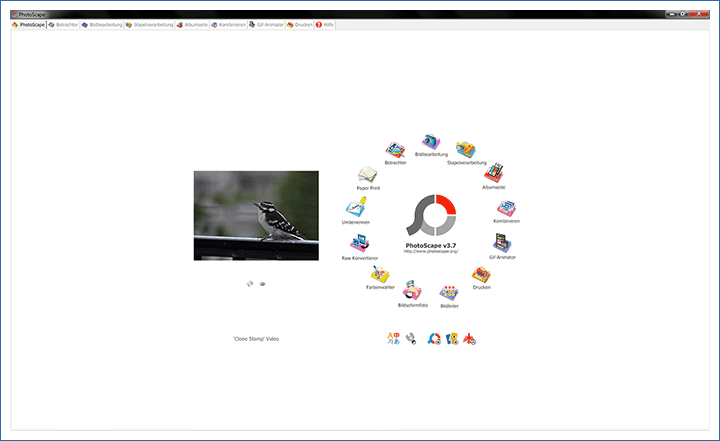Visit the http://www.photoscape.org/ link
The image size is (720, 441).
tap(431, 251)
